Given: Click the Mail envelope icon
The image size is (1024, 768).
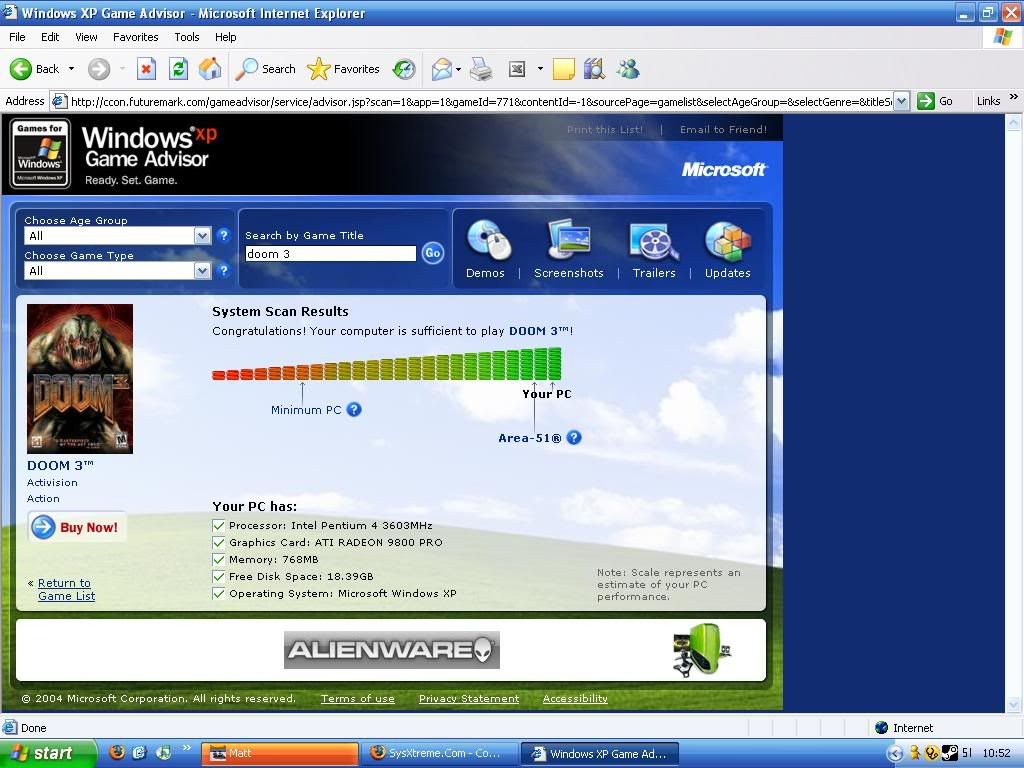Looking at the screenshot, I should coord(441,69).
